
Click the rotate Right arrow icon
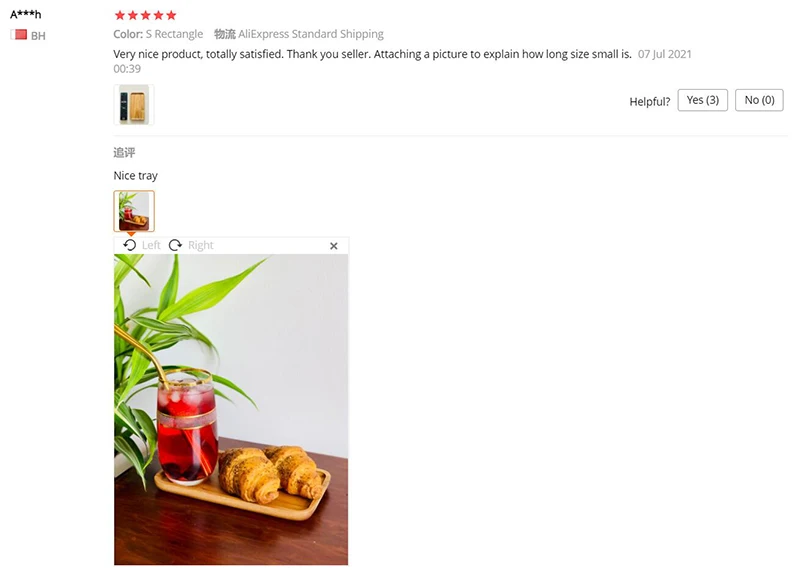(x=175, y=245)
